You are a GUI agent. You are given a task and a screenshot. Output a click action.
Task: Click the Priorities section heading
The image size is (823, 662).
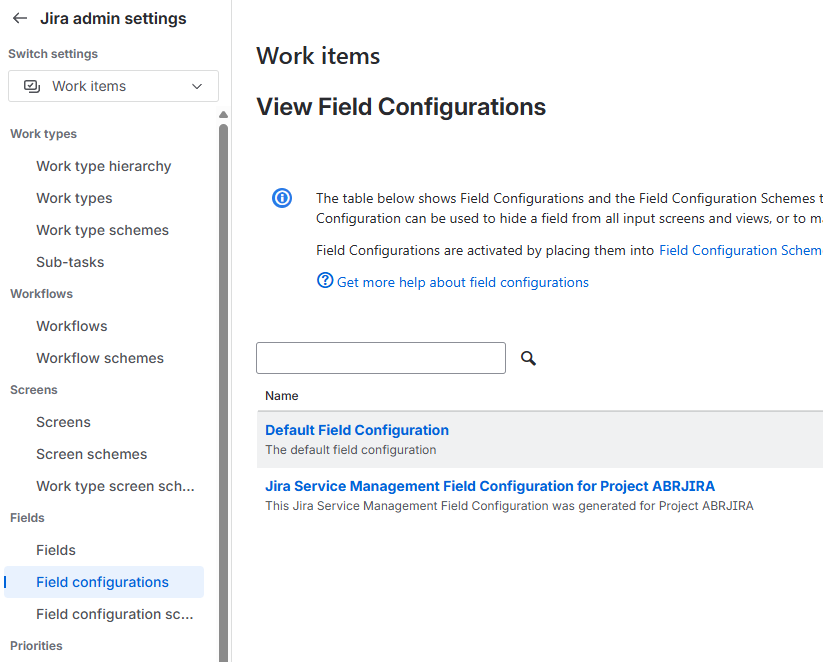click(x=36, y=646)
